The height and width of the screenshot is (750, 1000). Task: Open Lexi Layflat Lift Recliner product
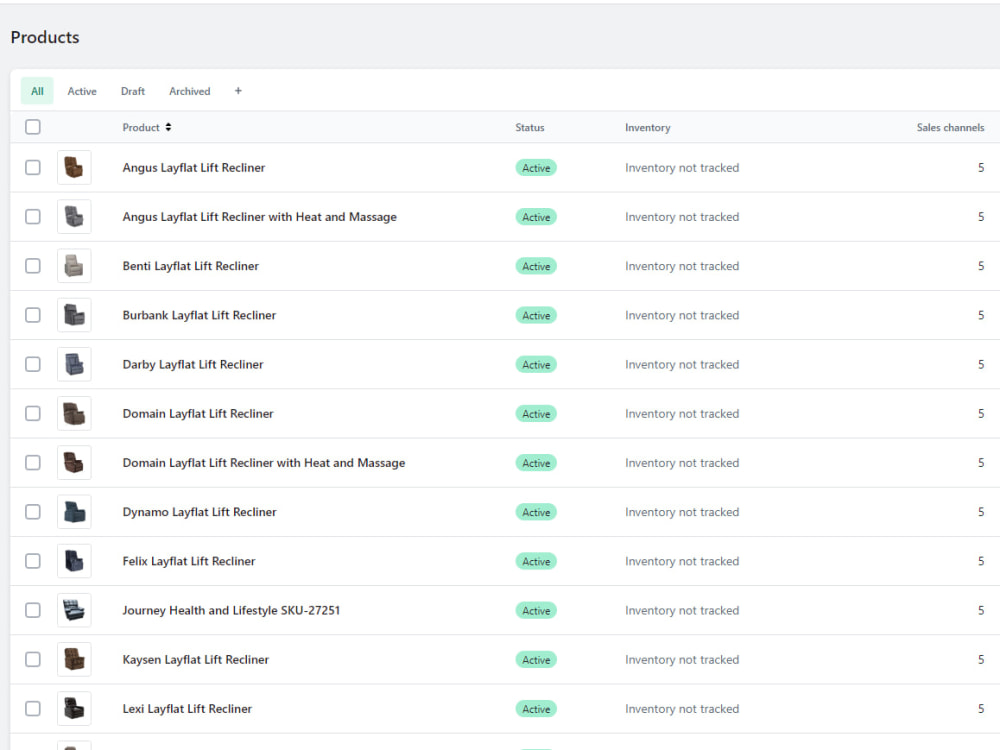(x=187, y=709)
